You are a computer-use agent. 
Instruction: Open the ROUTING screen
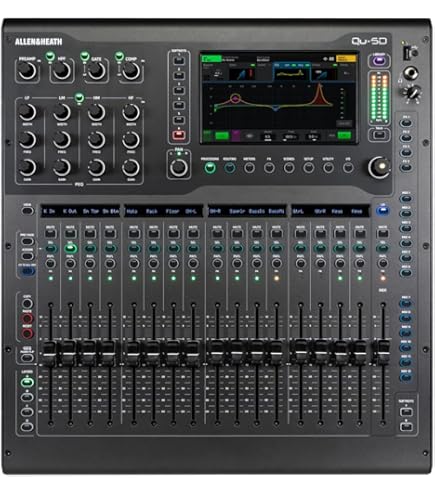230,168
